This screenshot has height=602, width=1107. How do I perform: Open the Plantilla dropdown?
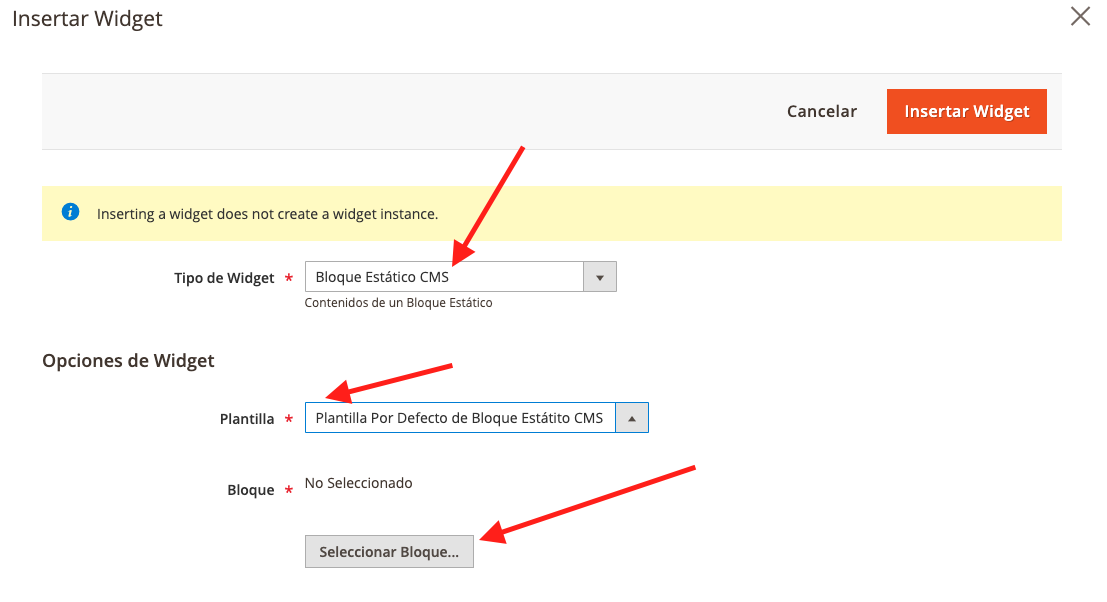coord(477,418)
